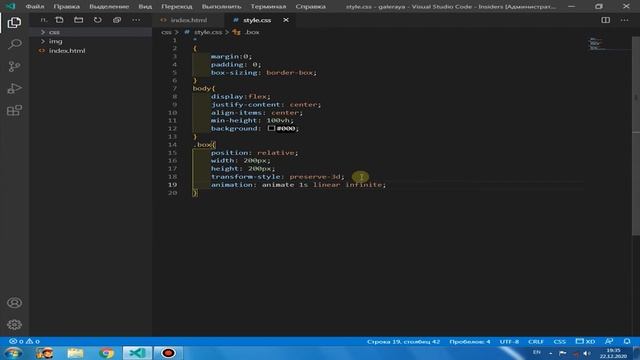This screenshot has width=640, height=360.
Task: Switch to the index.html editor tab
Action: click(x=188, y=20)
